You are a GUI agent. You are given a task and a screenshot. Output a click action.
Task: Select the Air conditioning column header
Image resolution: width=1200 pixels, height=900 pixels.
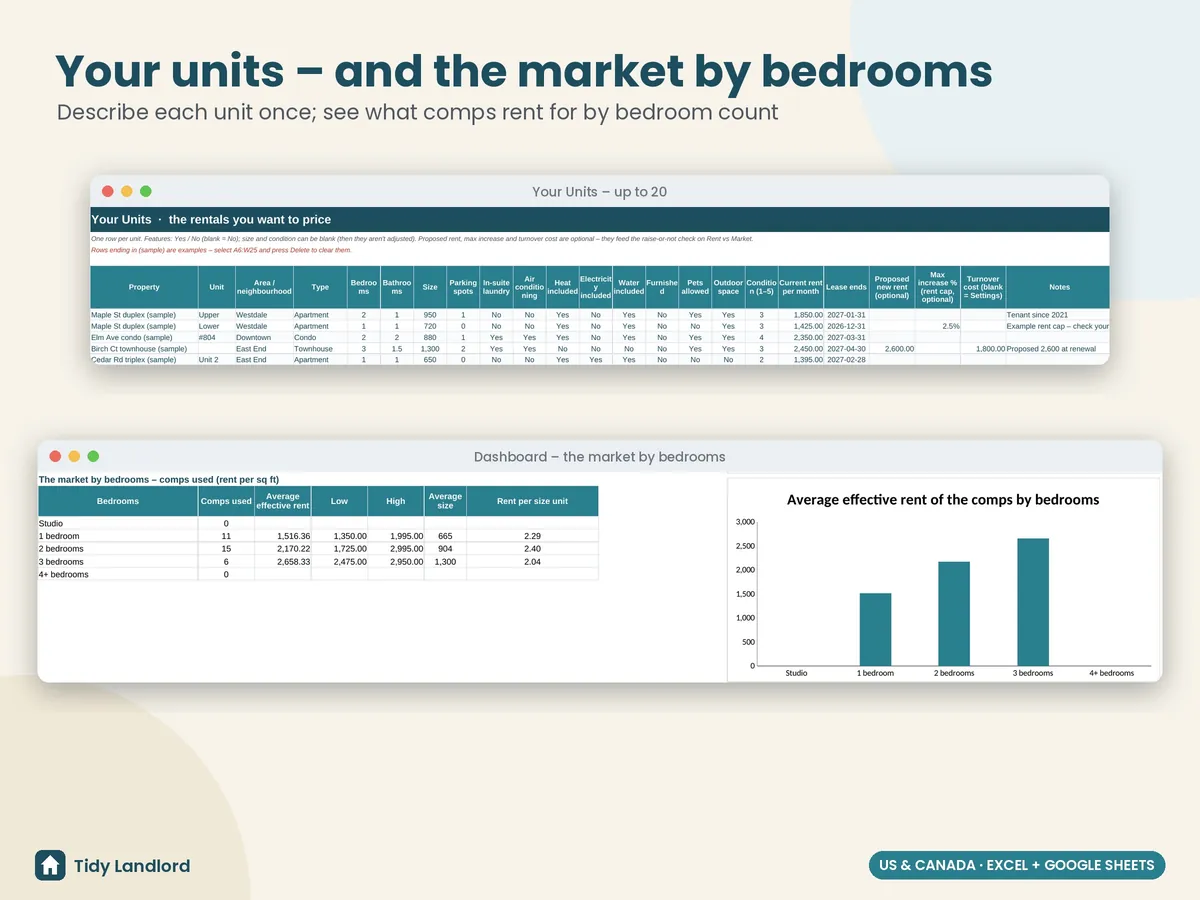(529, 287)
